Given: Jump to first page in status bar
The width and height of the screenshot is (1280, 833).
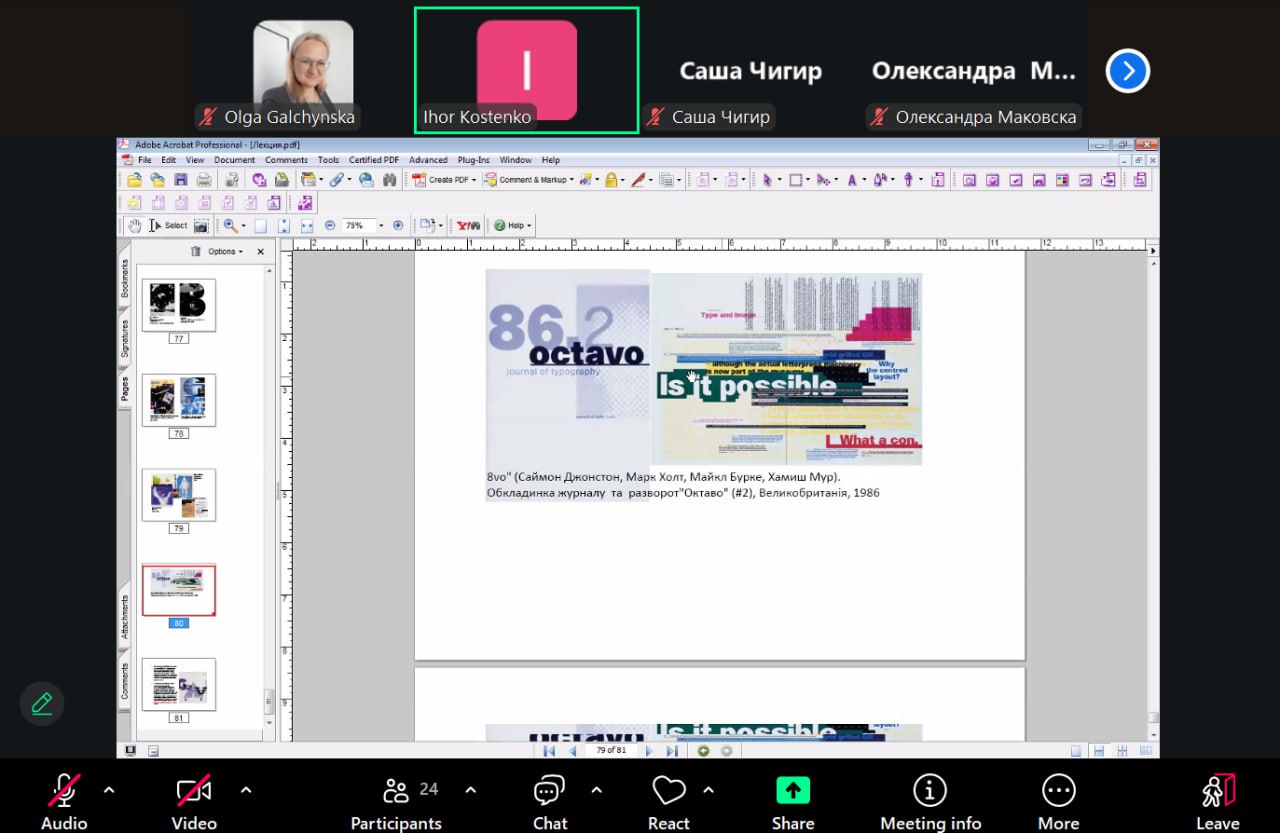Looking at the screenshot, I should point(549,751).
